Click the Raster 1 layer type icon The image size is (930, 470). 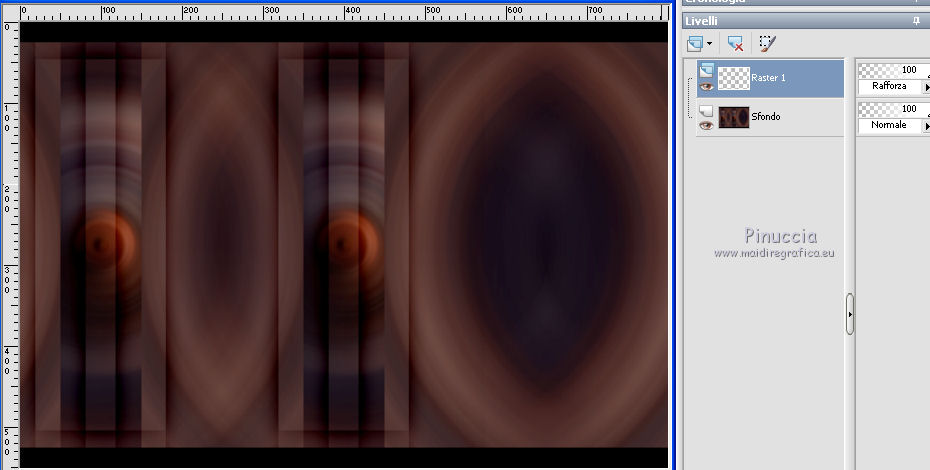(x=706, y=71)
